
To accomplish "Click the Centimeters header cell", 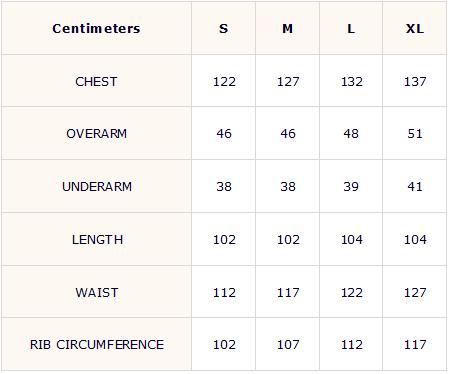I will [96, 28].
